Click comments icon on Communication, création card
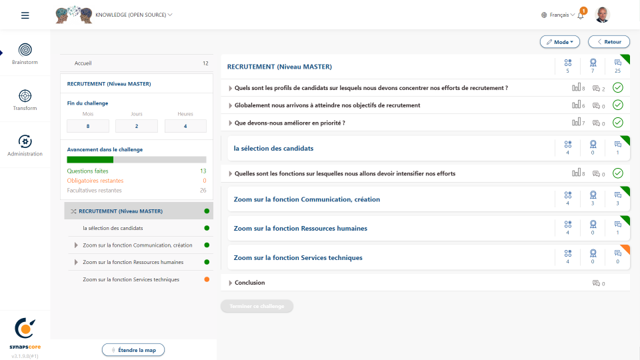640x360 pixels. [618, 195]
